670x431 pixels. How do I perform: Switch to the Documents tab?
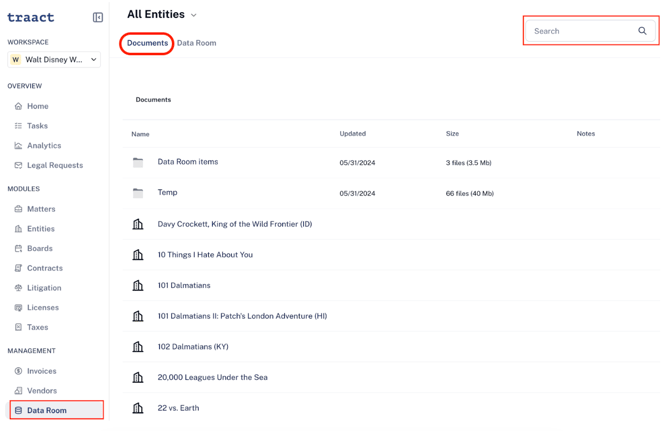(x=147, y=43)
